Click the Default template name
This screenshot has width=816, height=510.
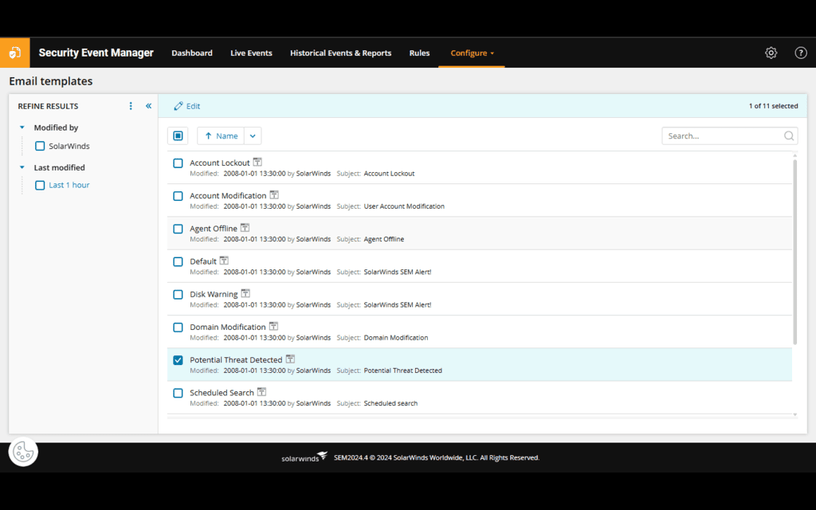[x=203, y=261]
